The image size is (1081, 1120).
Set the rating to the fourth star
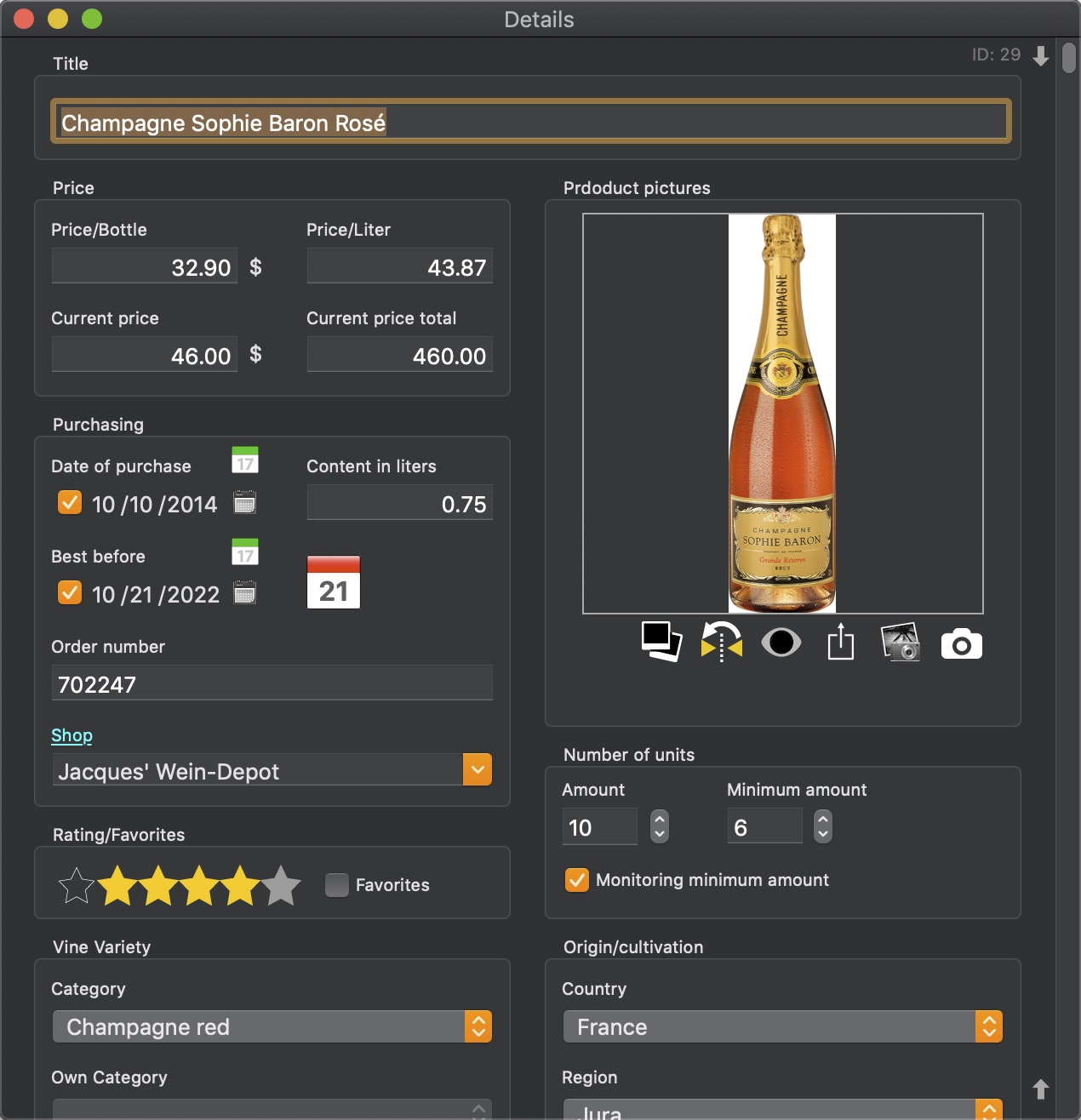pyautogui.click(x=240, y=886)
